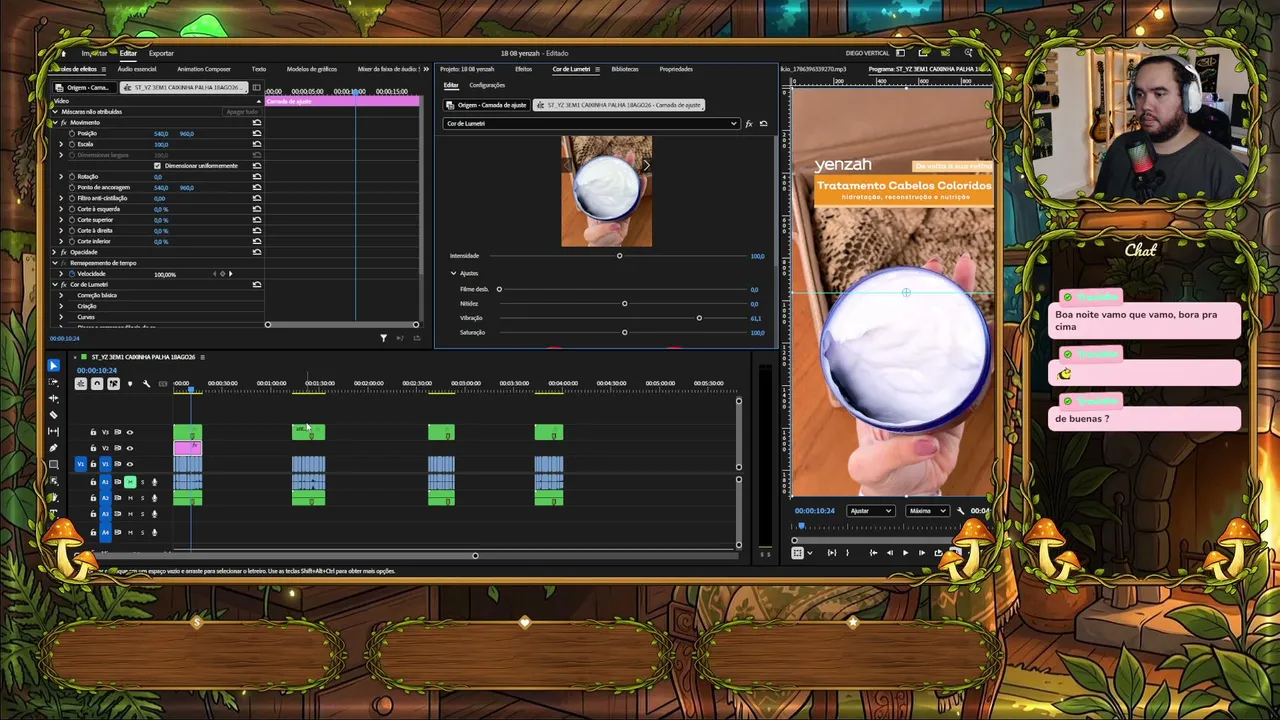The width and height of the screenshot is (1280, 720).
Task: Show hidden panel tabs with the overflow chevron
Action: [x=427, y=69]
